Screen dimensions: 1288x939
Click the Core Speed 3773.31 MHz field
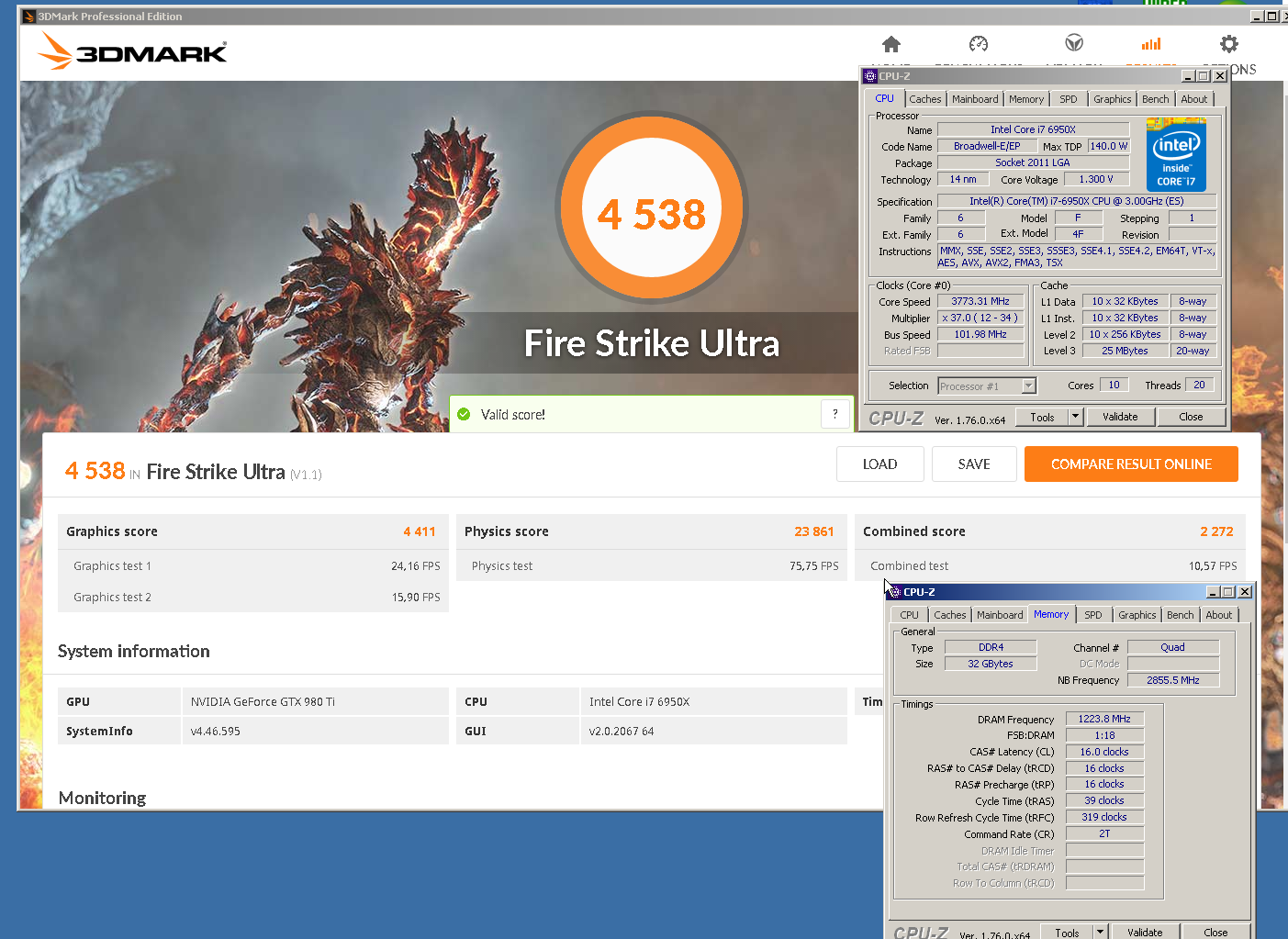980,301
